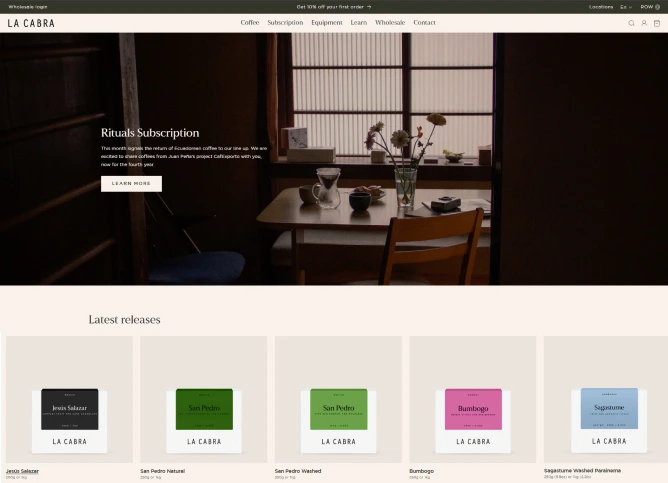Select the light green San Pedro box image
Image resolution: width=668 pixels, height=483 pixels.
pos(338,399)
